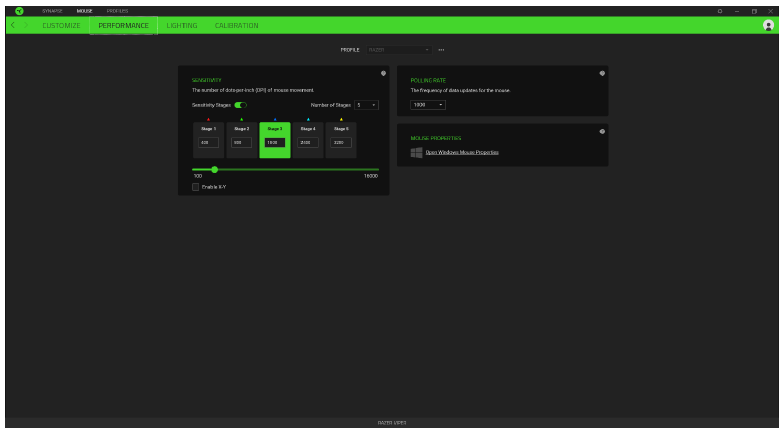
Task: Open Windows Mouse Properties link
Action: [x=462, y=152]
